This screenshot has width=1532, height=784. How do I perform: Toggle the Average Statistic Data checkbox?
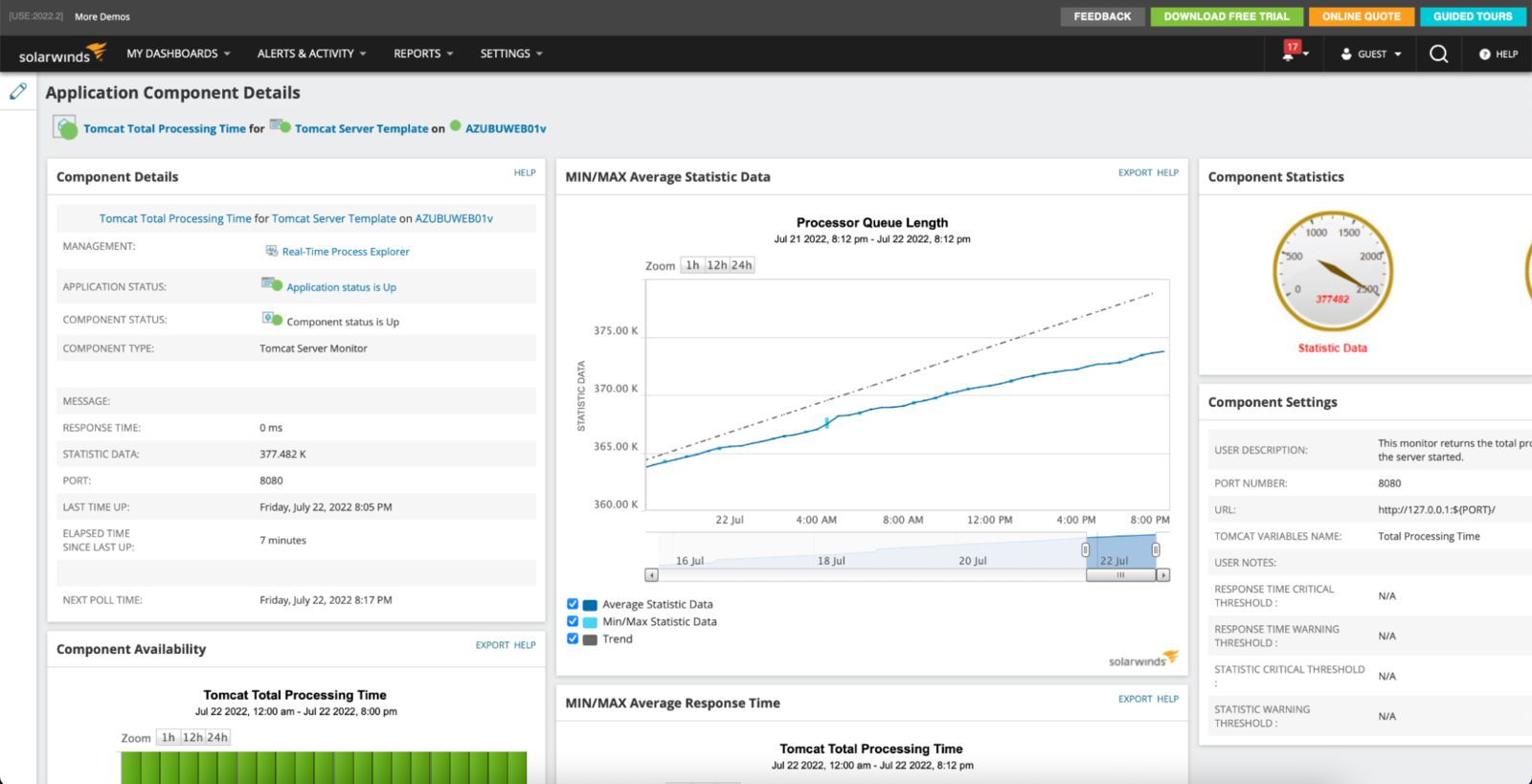pyautogui.click(x=573, y=604)
